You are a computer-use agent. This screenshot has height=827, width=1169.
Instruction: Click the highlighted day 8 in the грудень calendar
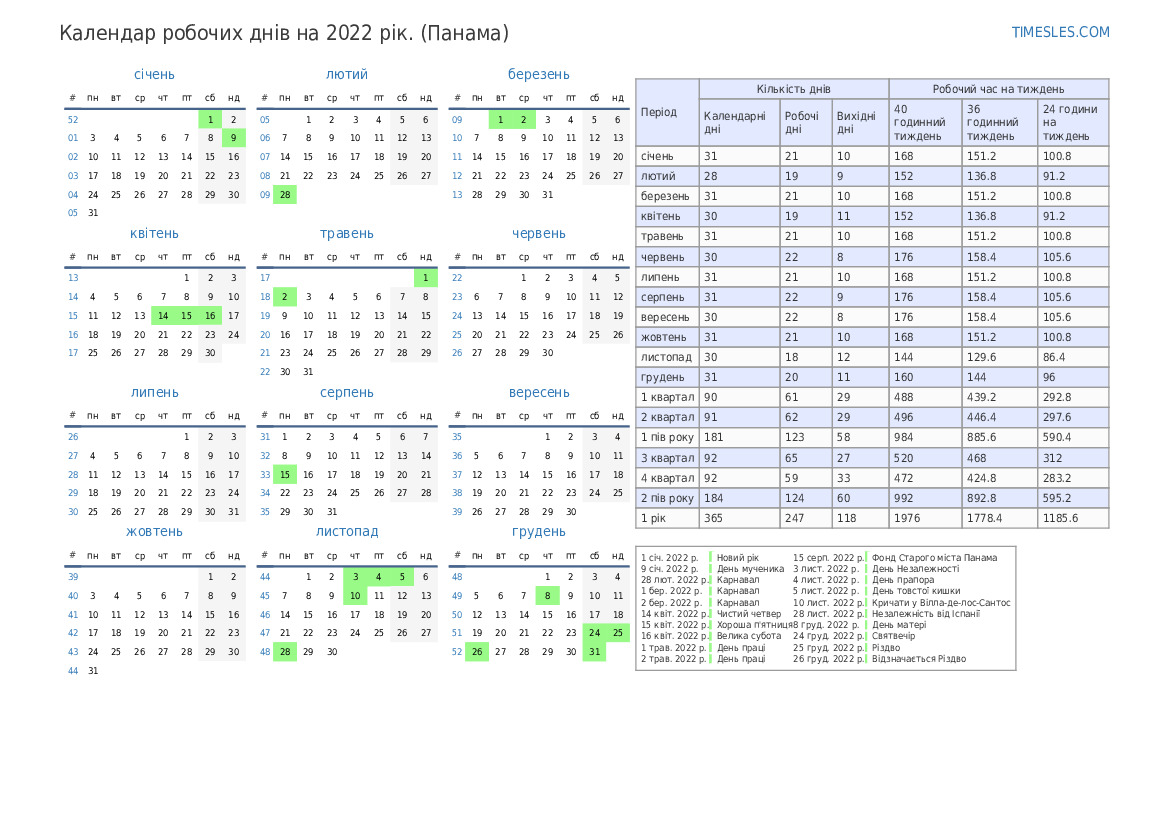(547, 596)
